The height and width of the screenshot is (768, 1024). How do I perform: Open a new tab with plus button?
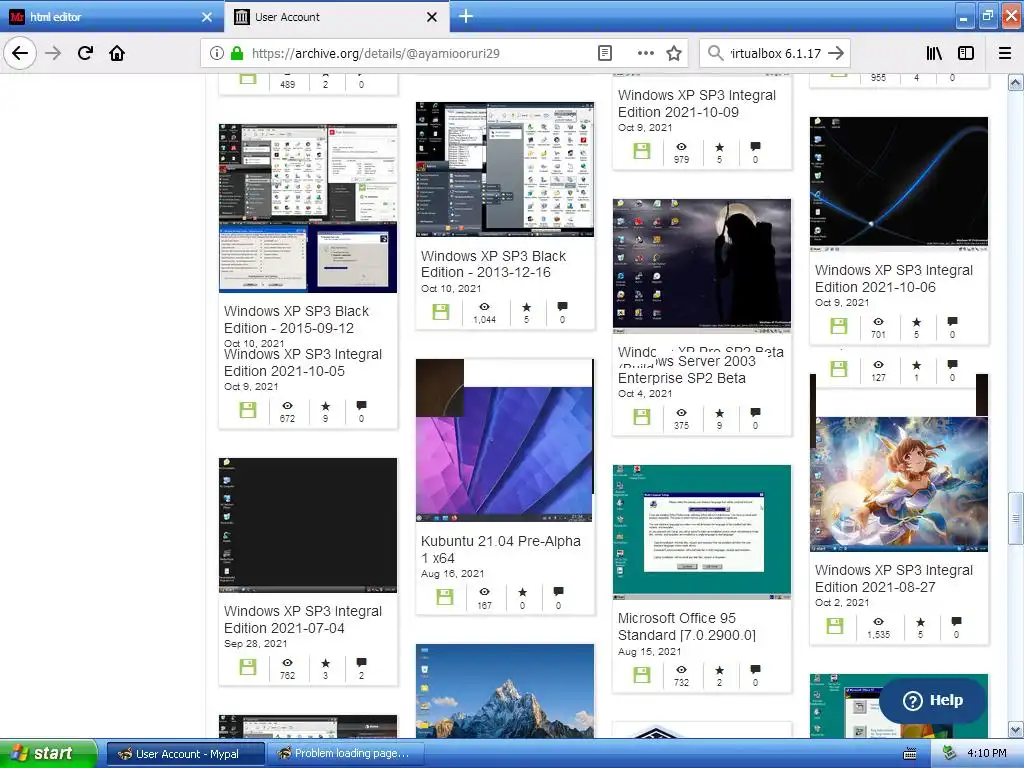[466, 16]
